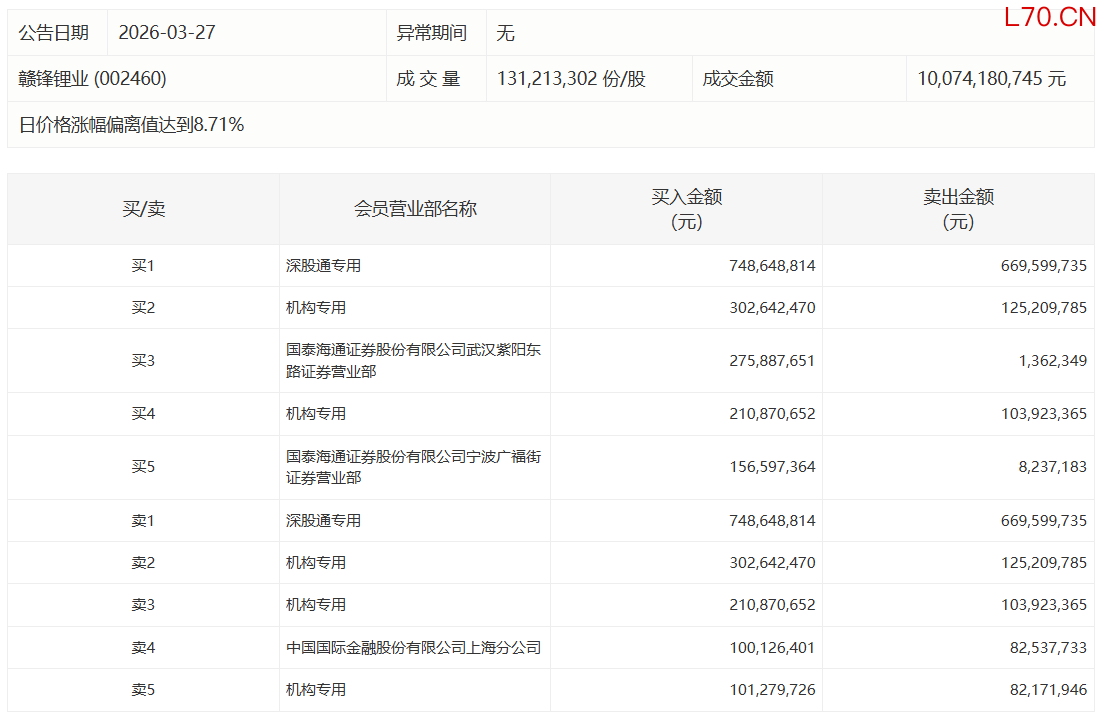
Task: Click the 会员营业部名称 column header
Action: point(415,209)
